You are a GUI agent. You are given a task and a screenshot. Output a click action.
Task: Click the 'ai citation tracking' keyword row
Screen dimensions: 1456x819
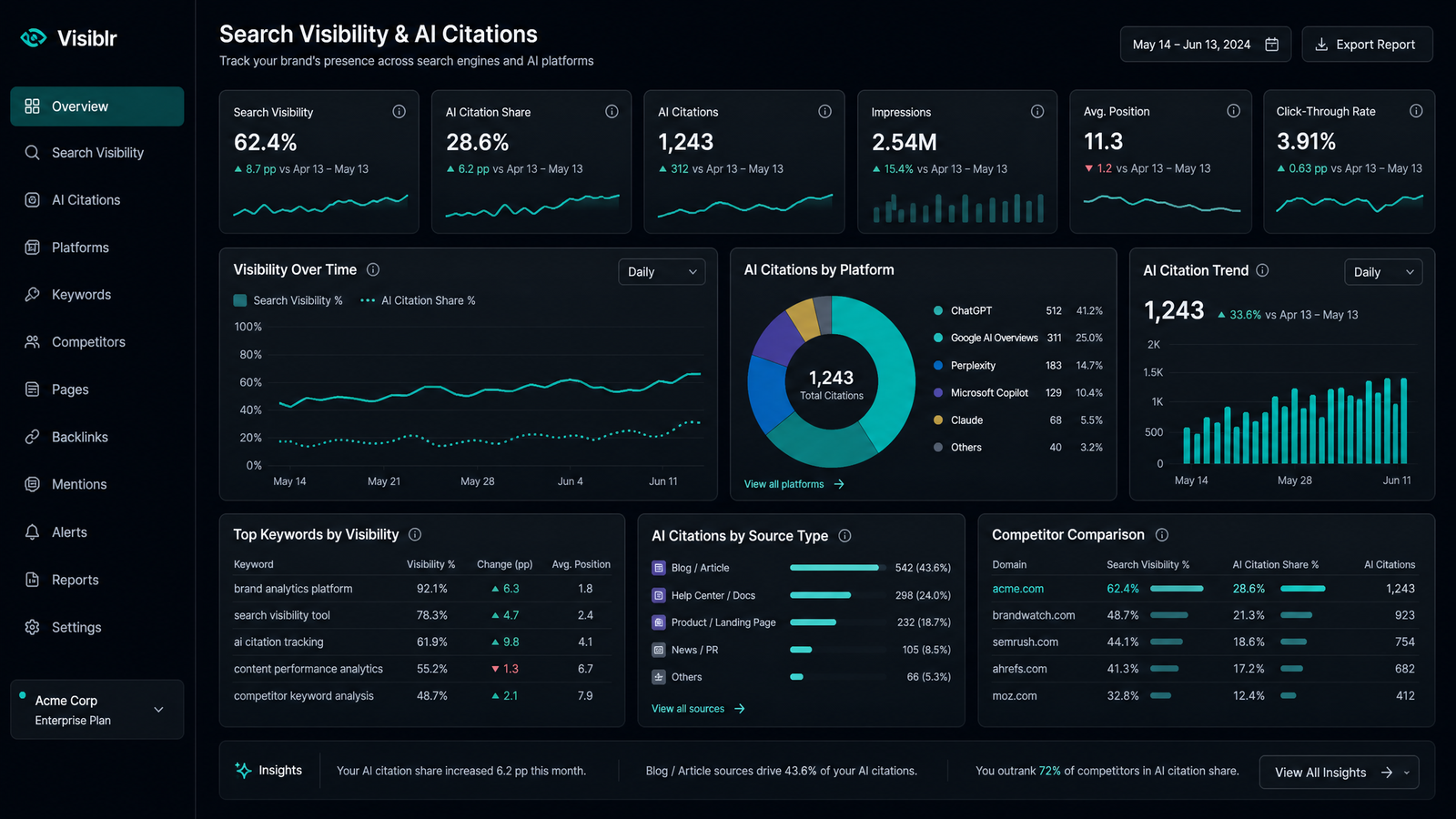[421, 642]
